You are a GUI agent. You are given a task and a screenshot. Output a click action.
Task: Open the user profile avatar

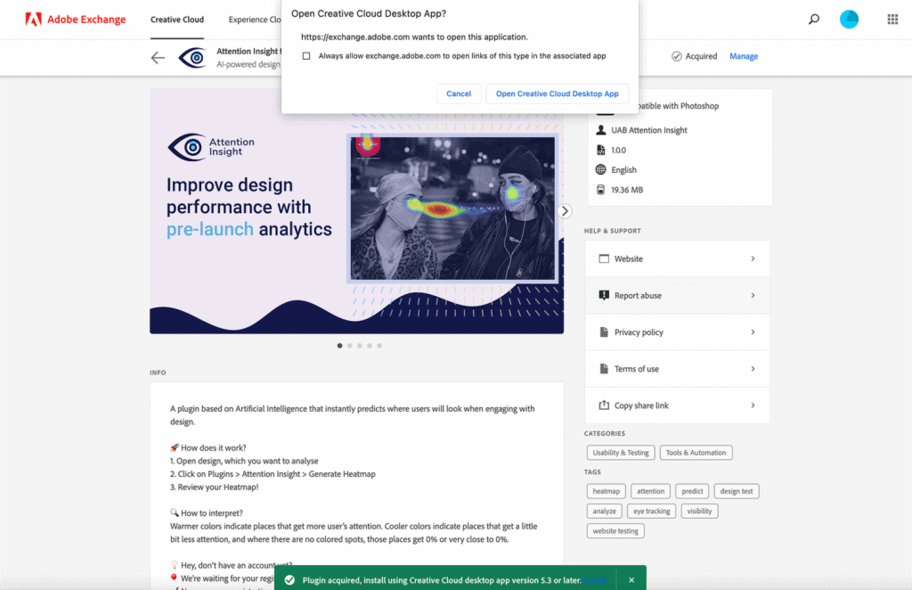coord(849,19)
